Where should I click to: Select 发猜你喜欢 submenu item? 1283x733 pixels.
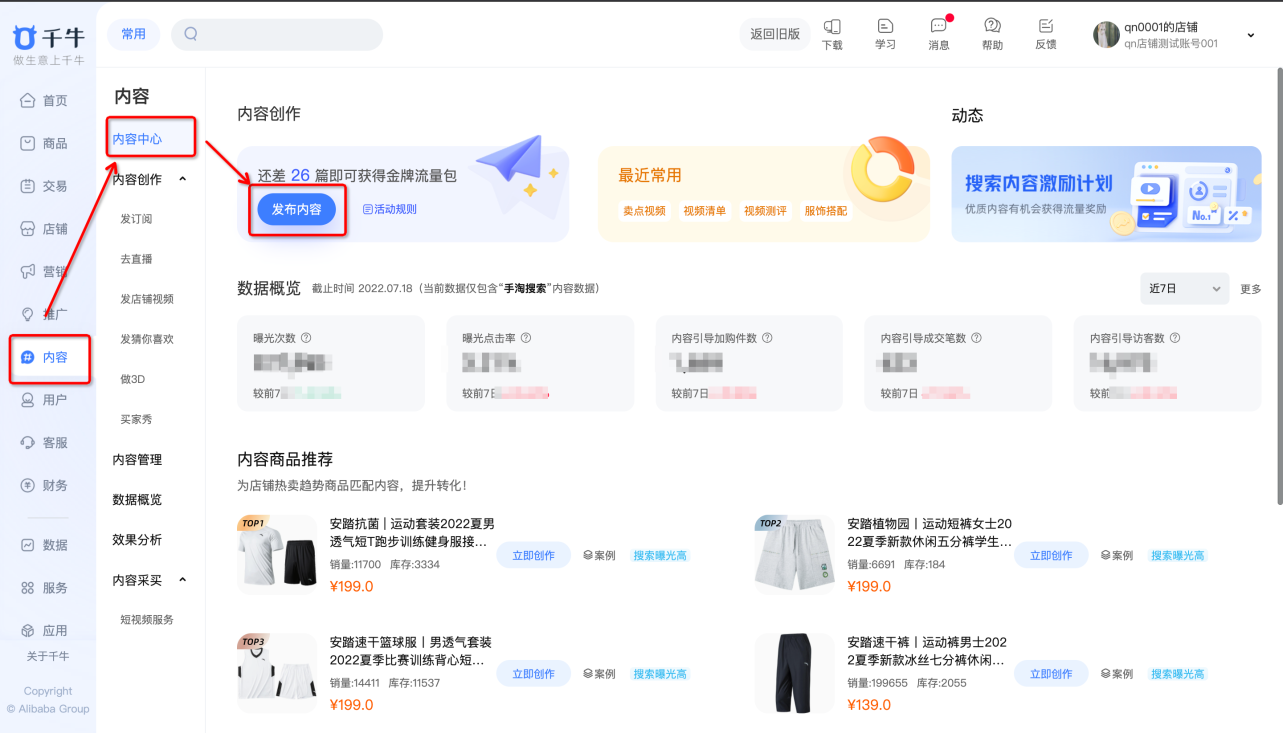(147, 339)
